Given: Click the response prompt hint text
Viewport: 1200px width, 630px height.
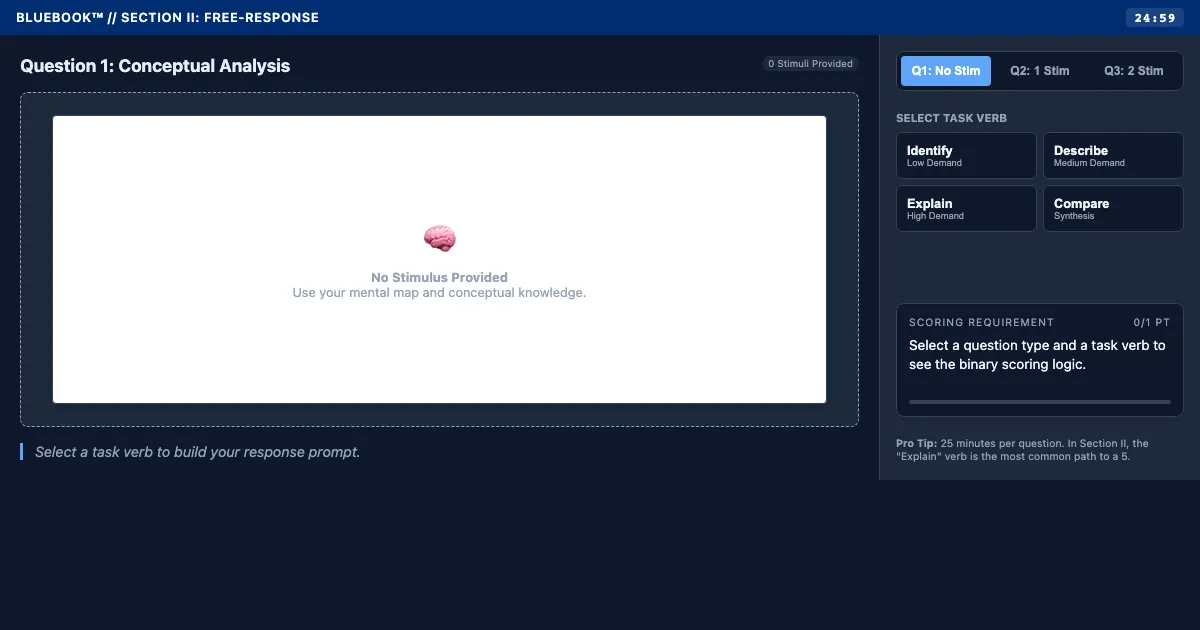Looking at the screenshot, I should pyautogui.click(x=197, y=452).
